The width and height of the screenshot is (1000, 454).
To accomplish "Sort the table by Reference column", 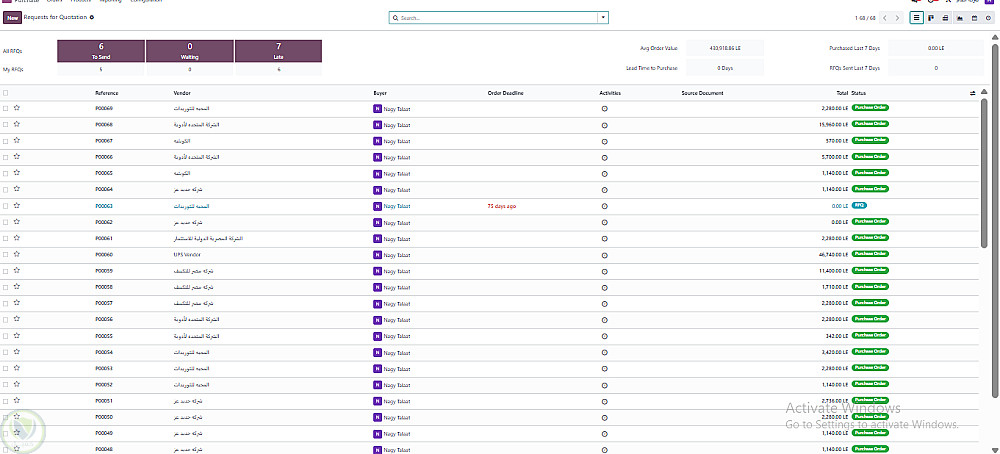I will (x=107, y=93).
